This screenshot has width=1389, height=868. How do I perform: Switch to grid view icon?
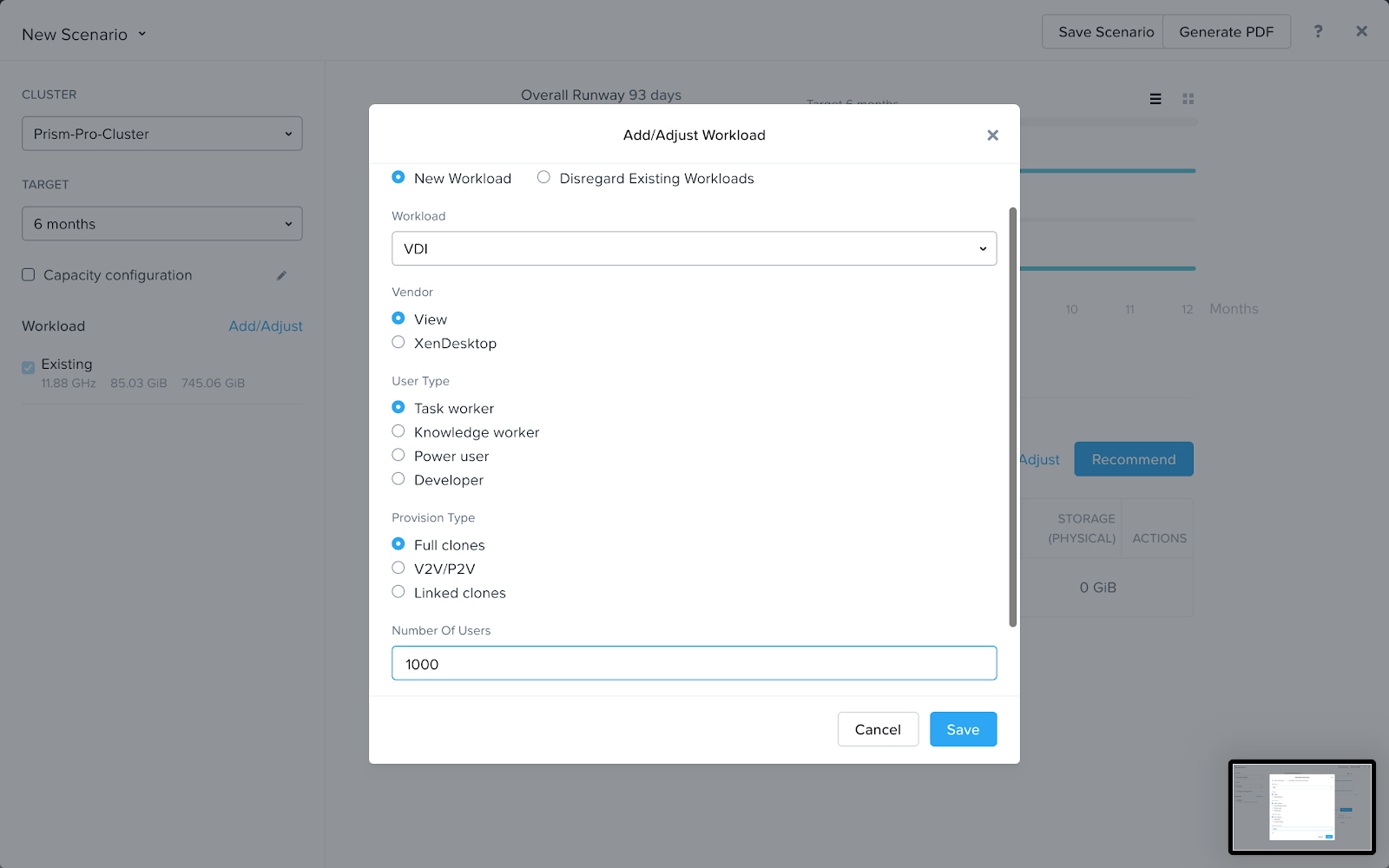pos(1188,99)
